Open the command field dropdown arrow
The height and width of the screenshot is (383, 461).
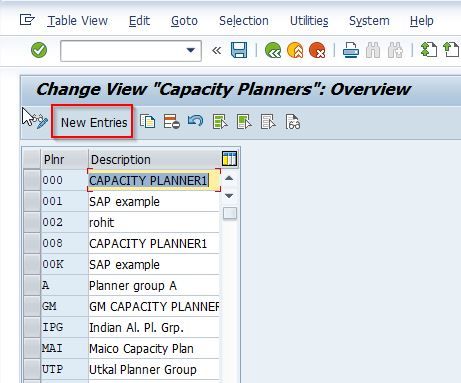point(191,51)
